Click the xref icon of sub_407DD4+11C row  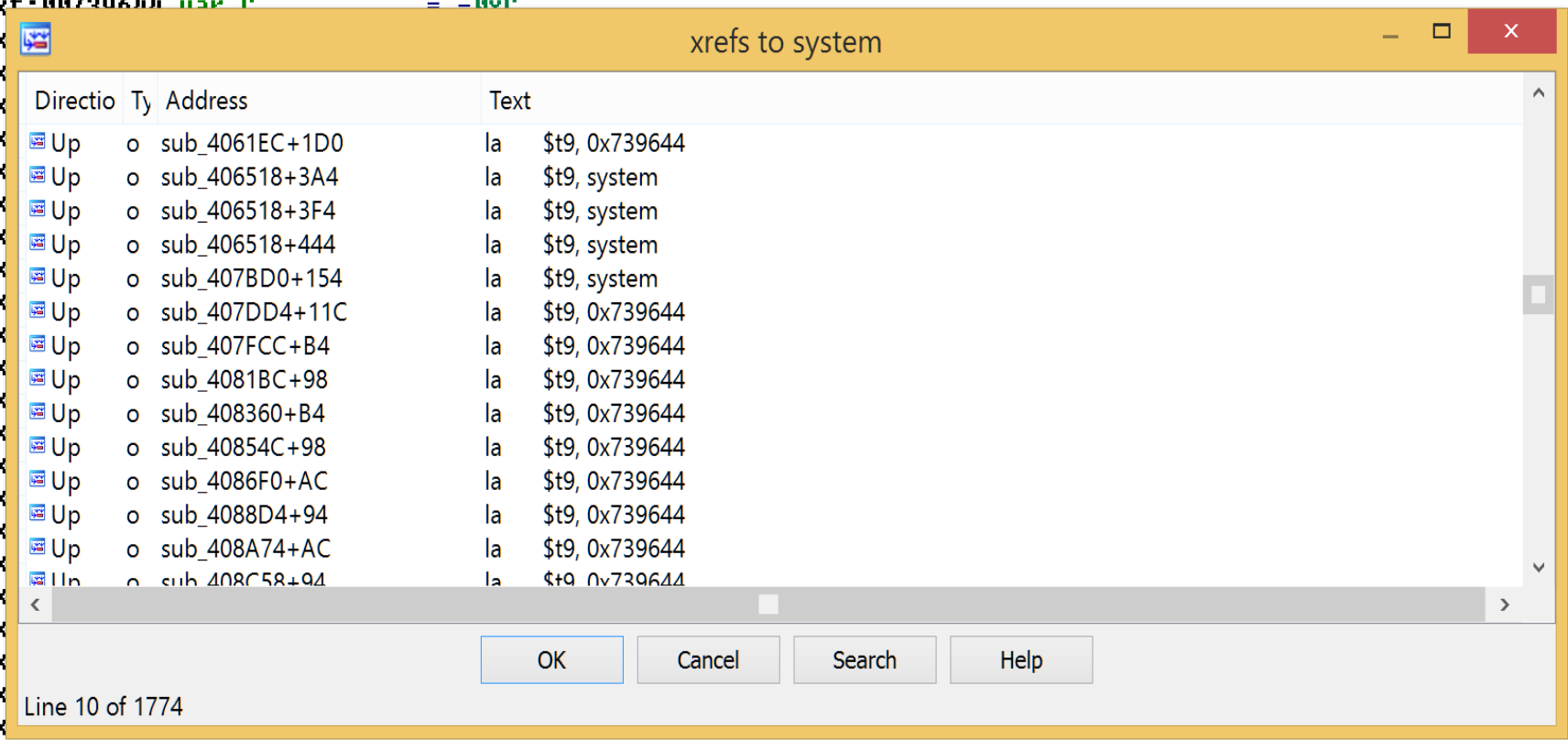coord(38,310)
